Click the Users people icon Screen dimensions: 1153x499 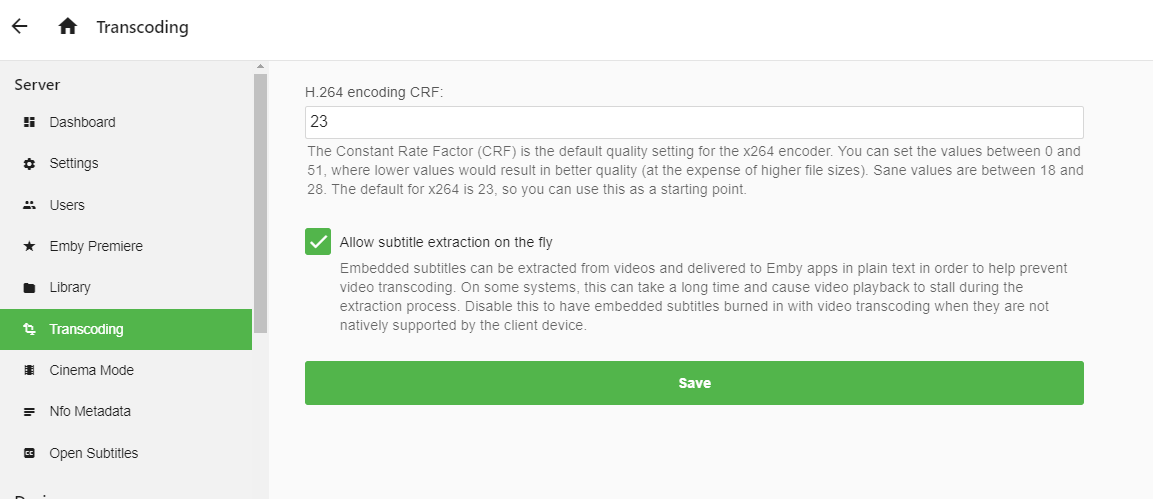pos(29,205)
